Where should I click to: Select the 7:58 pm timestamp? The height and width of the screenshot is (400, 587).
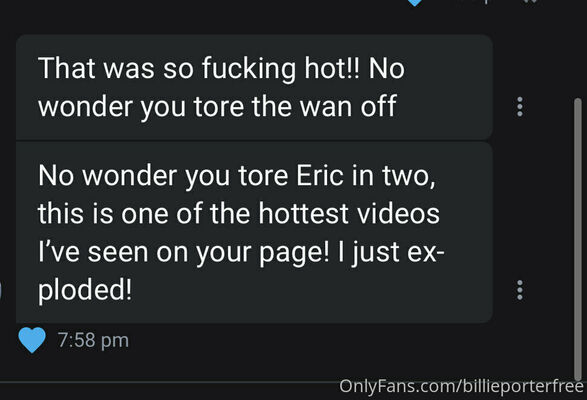coord(93,340)
